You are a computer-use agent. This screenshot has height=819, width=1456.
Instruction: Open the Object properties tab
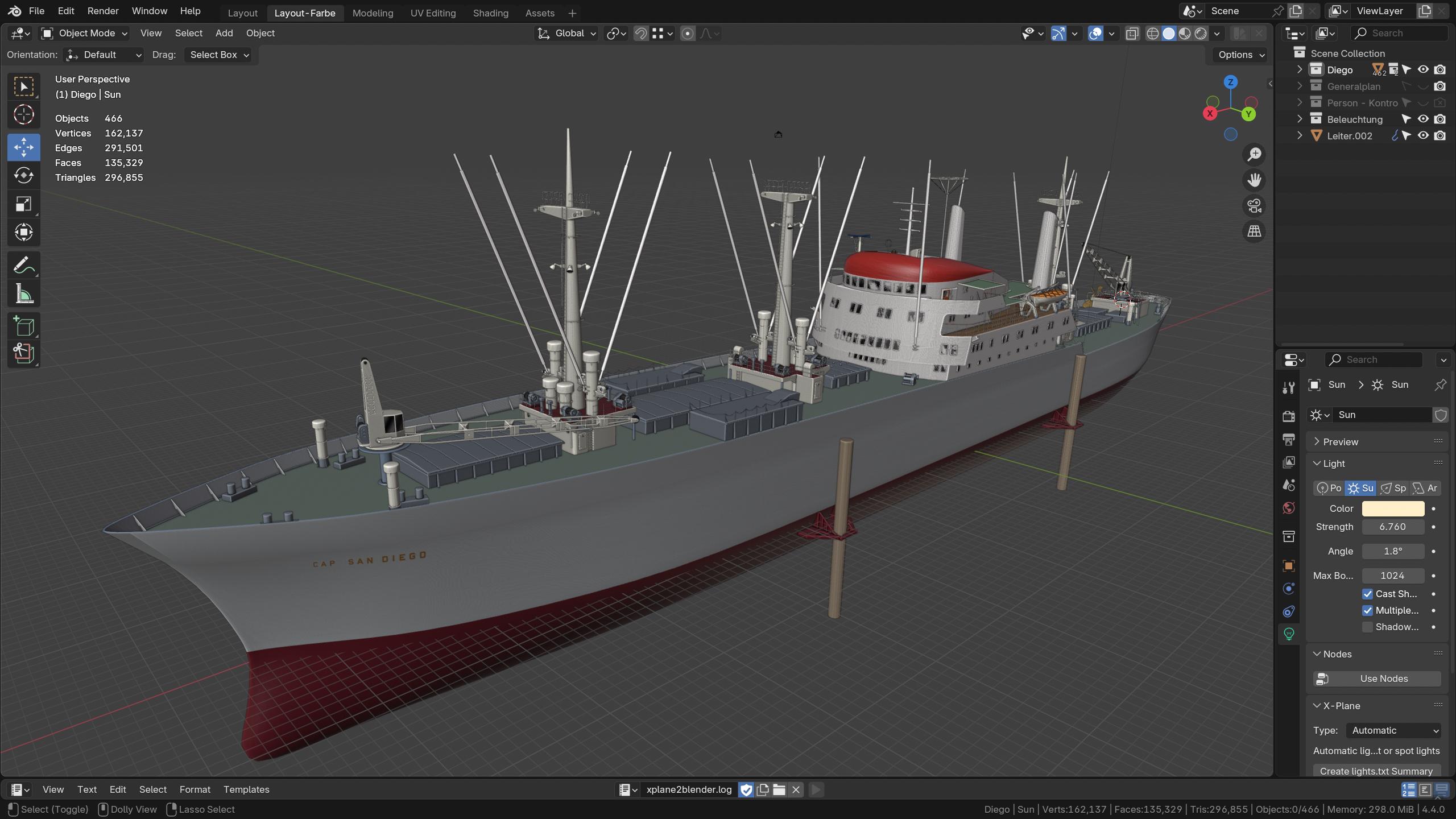click(x=1289, y=565)
